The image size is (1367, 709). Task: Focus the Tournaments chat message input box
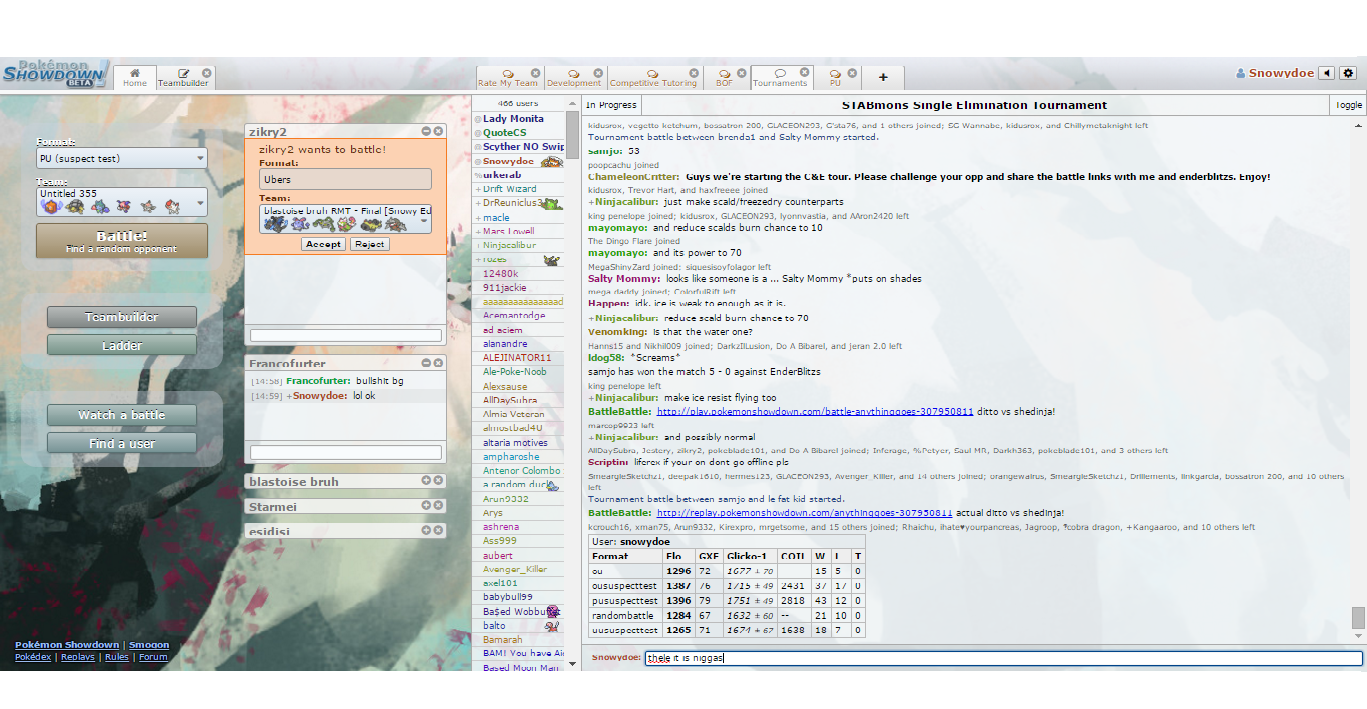[1003, 658]
